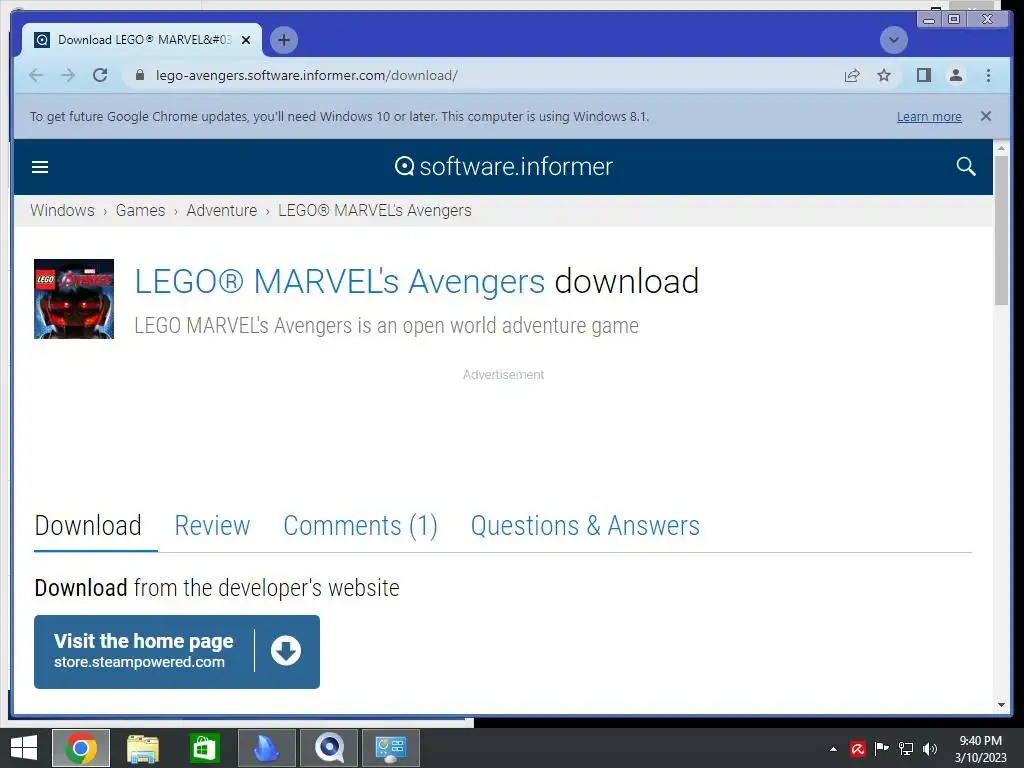Open the Windows Store taskbar icon

point(204,748)
